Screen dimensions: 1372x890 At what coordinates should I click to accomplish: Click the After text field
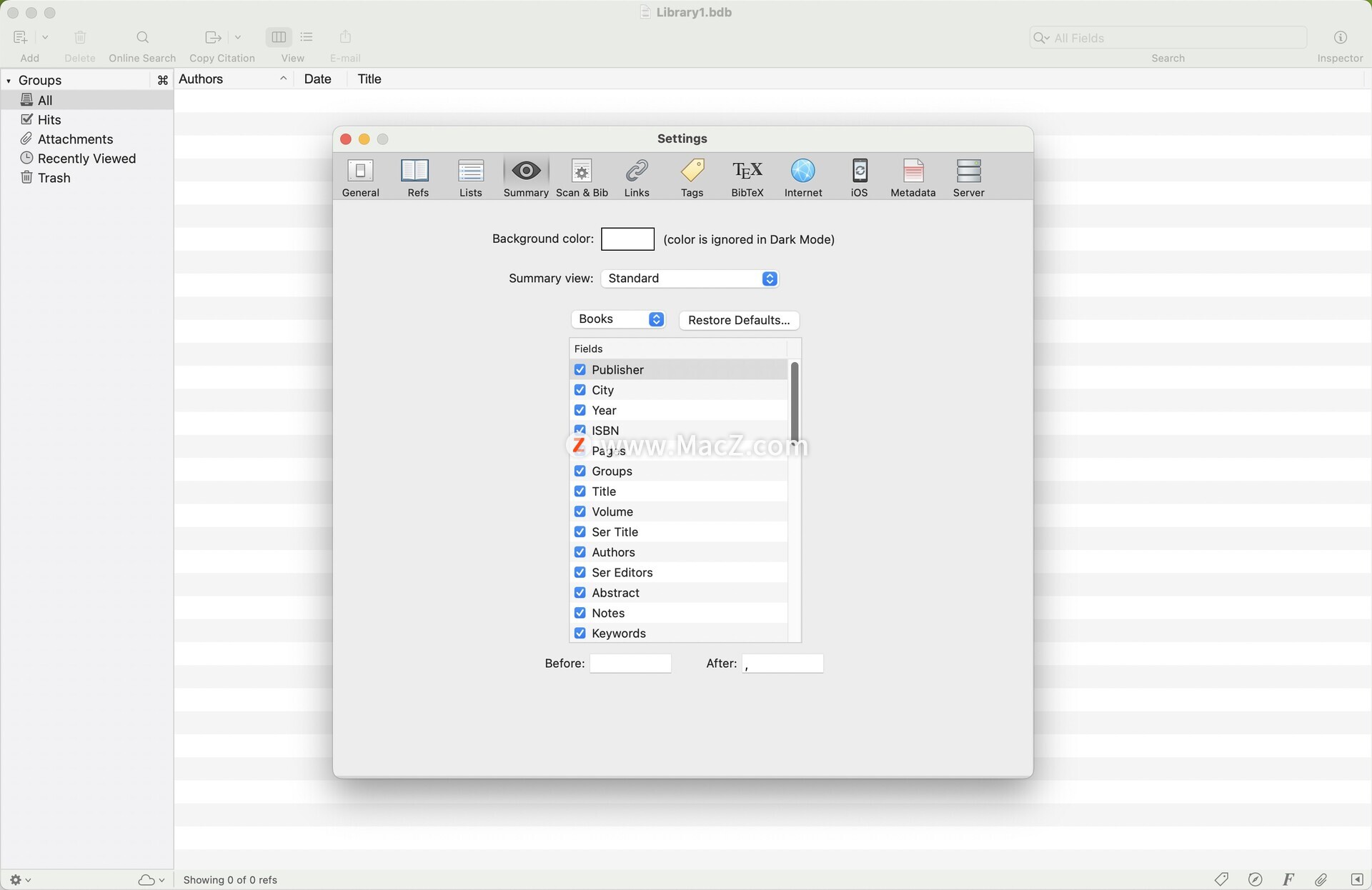coord(782,664)
